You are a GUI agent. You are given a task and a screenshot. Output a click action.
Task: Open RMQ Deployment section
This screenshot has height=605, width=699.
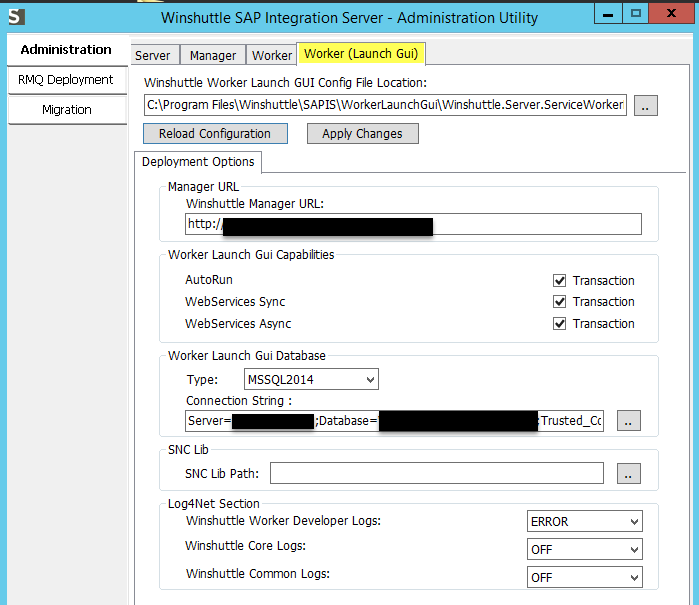point(66,80)
